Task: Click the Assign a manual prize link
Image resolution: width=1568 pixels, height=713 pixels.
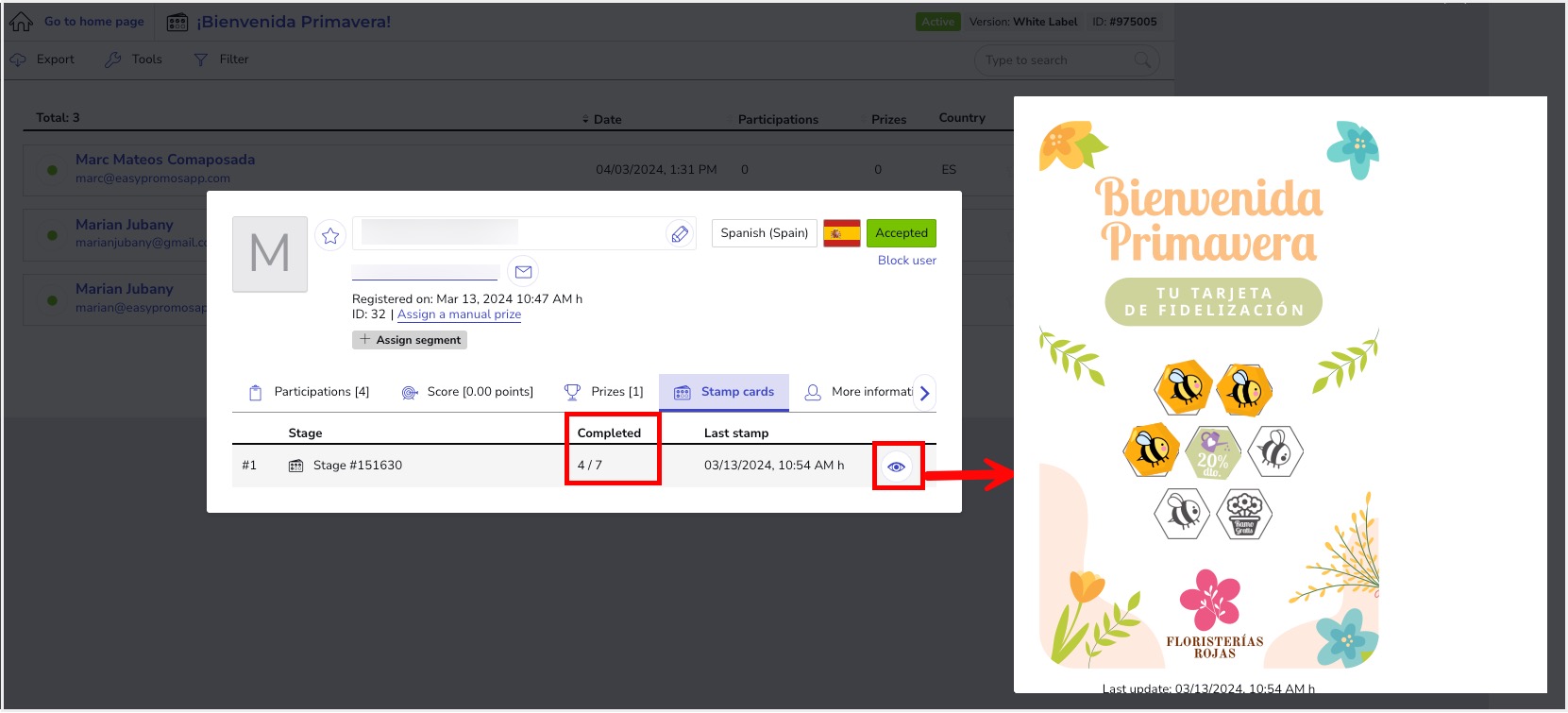Action: tap(459, 314)
